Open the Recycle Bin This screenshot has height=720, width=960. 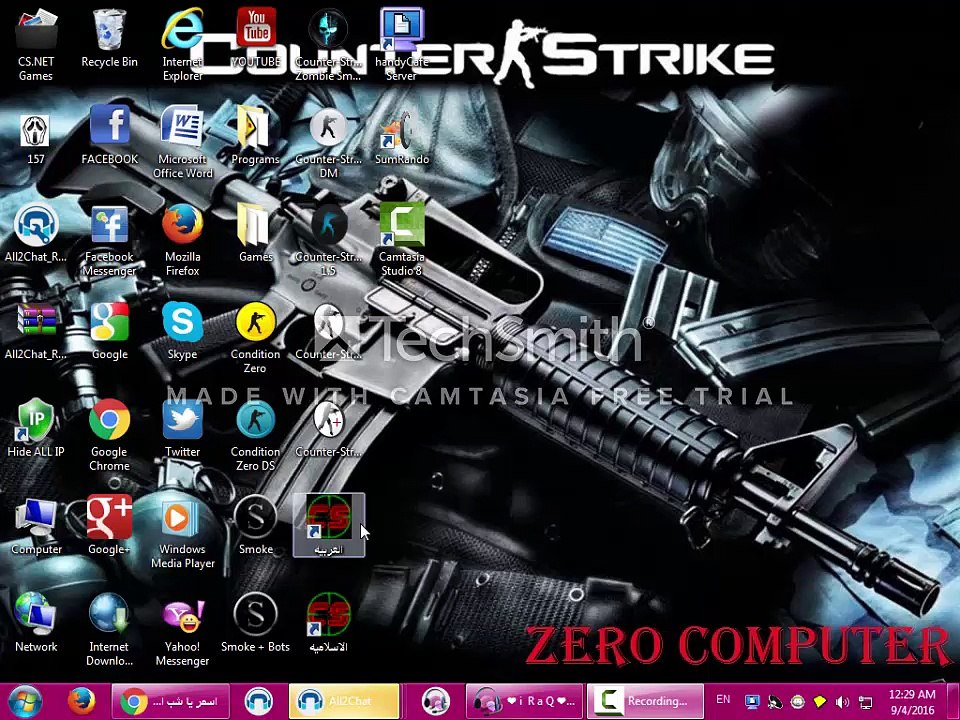[x=110, y=38]
